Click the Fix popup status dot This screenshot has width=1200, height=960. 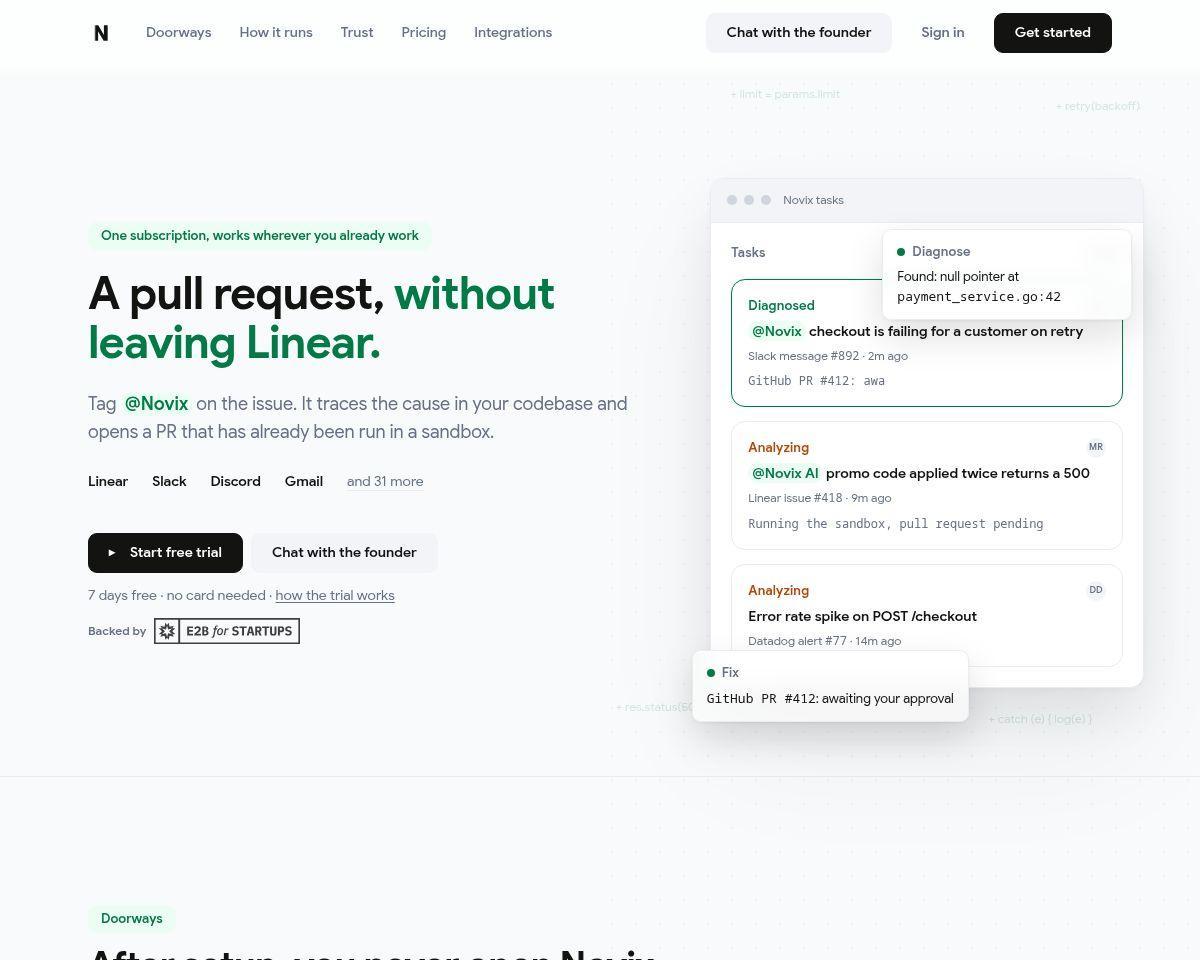tap(711, 673)
